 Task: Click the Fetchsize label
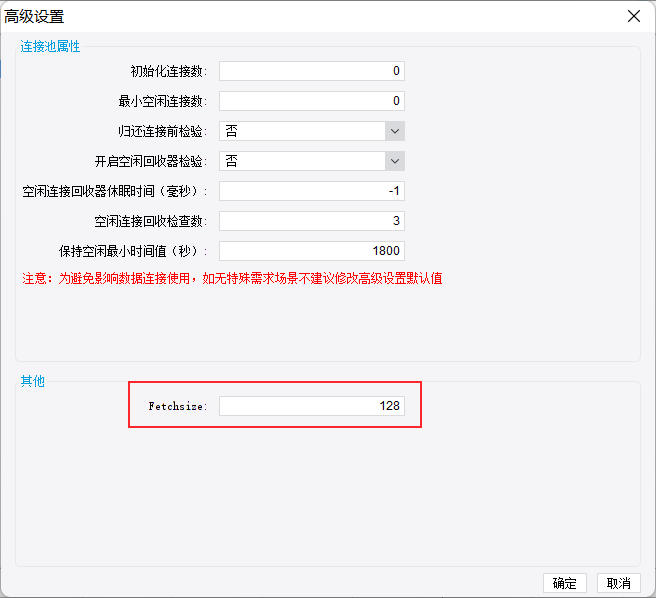coord(178,406)
